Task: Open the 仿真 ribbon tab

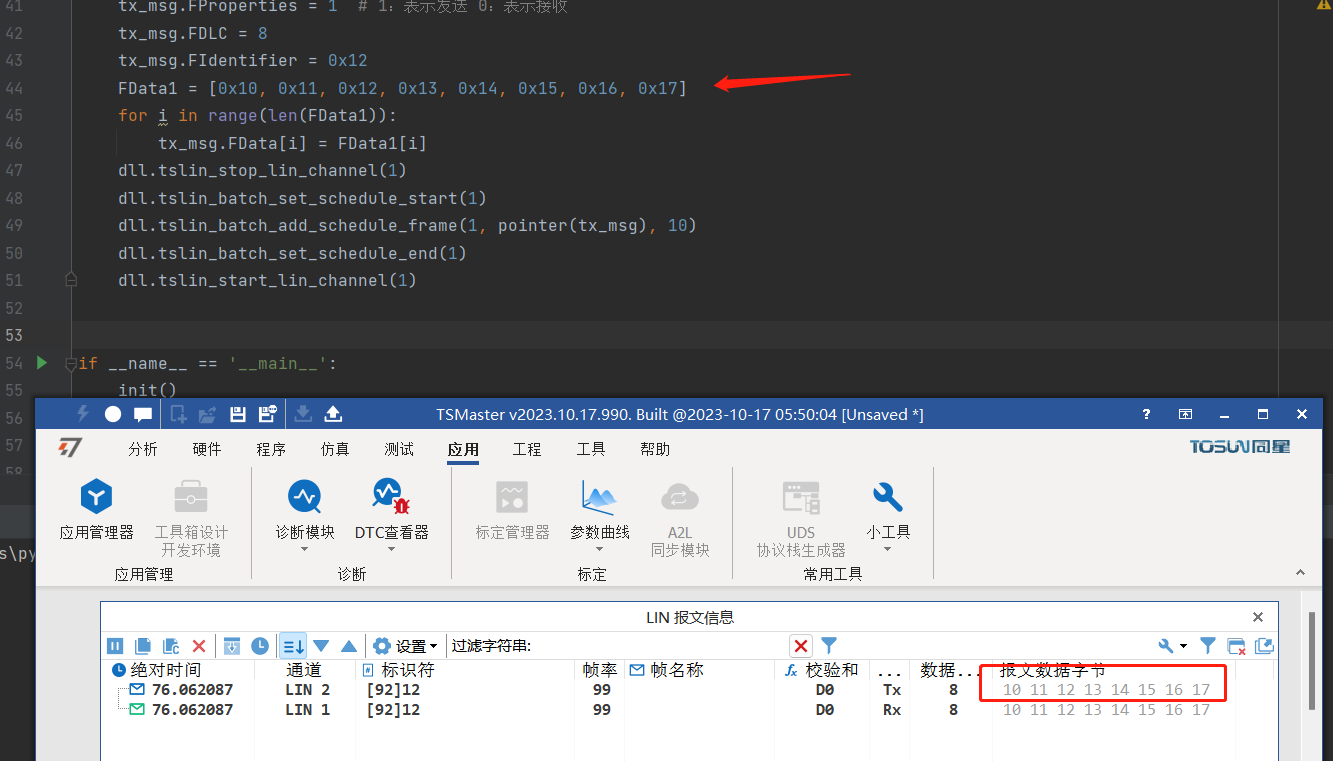Action: click(x=335, y=449)
